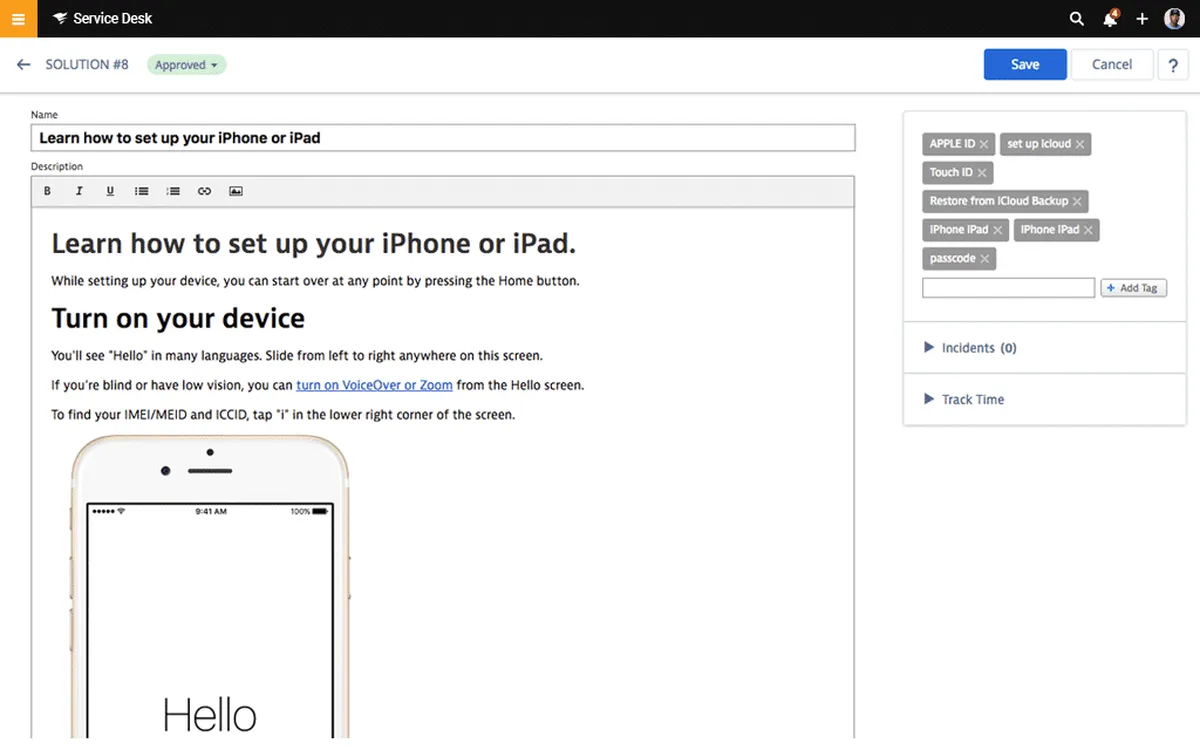
Task: Click the Add Tag button
Action: [1133, 288]
